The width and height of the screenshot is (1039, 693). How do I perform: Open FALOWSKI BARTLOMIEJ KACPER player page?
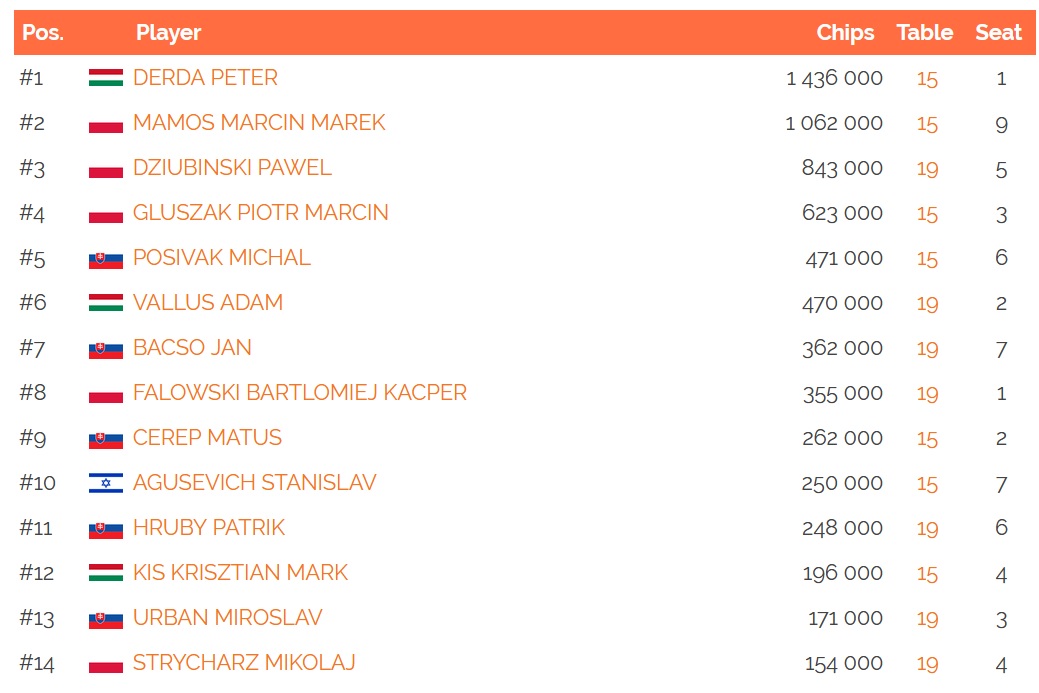point(300,393)
